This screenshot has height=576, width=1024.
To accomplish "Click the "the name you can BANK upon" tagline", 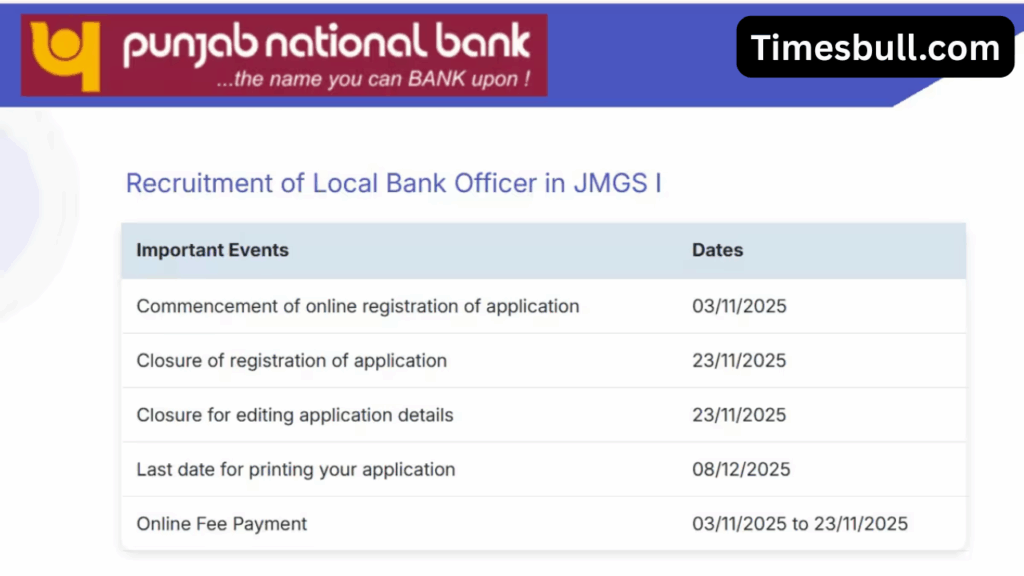I will [374, 79].
